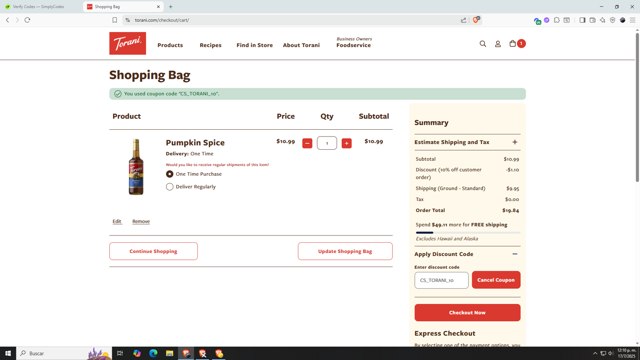Image resolution: width=640 pixels, height=360 pixels.
Task: Open Microsoft Edge from the taskbar
Action: [153, 353]
